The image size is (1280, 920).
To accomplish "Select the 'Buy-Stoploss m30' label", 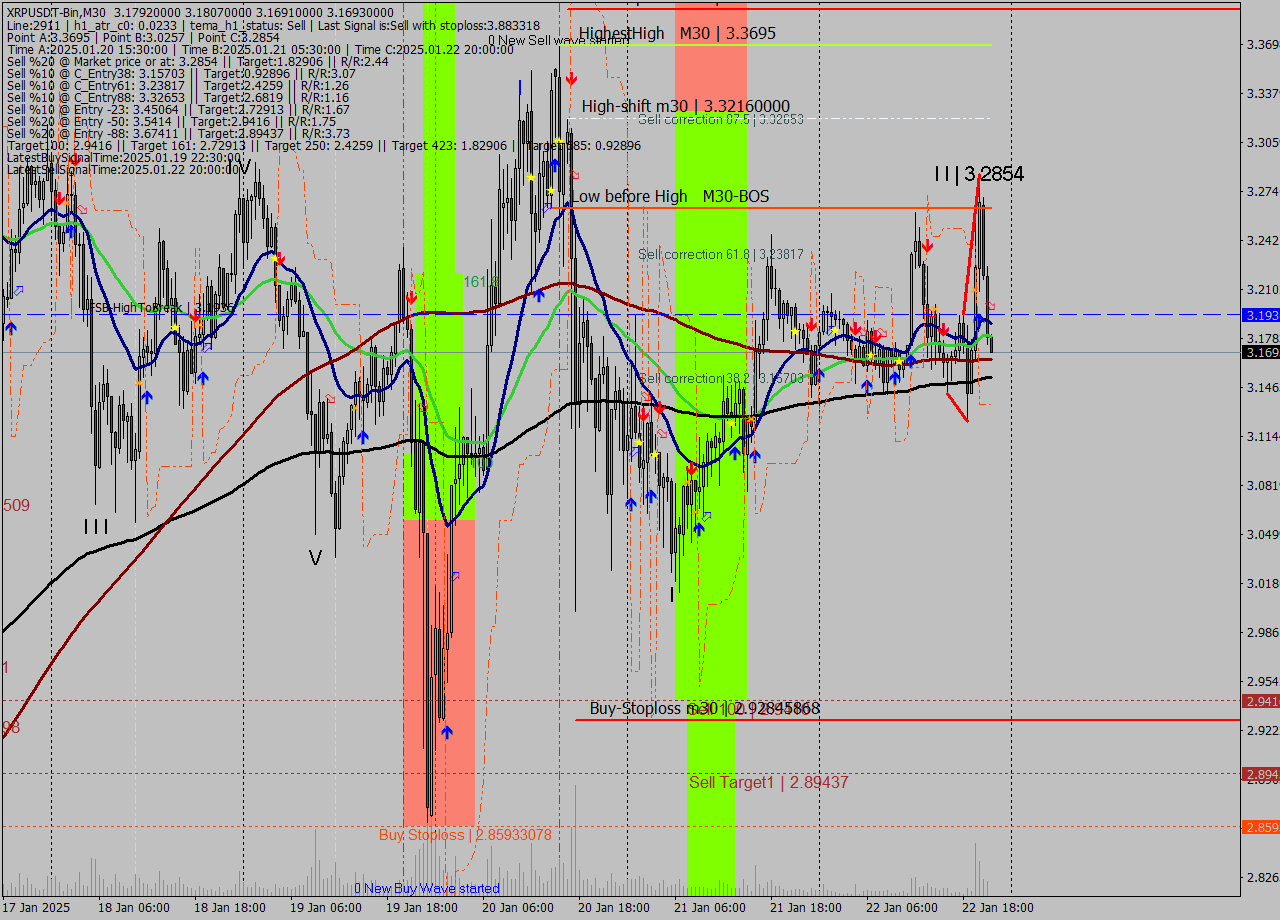I will point(705,708).
